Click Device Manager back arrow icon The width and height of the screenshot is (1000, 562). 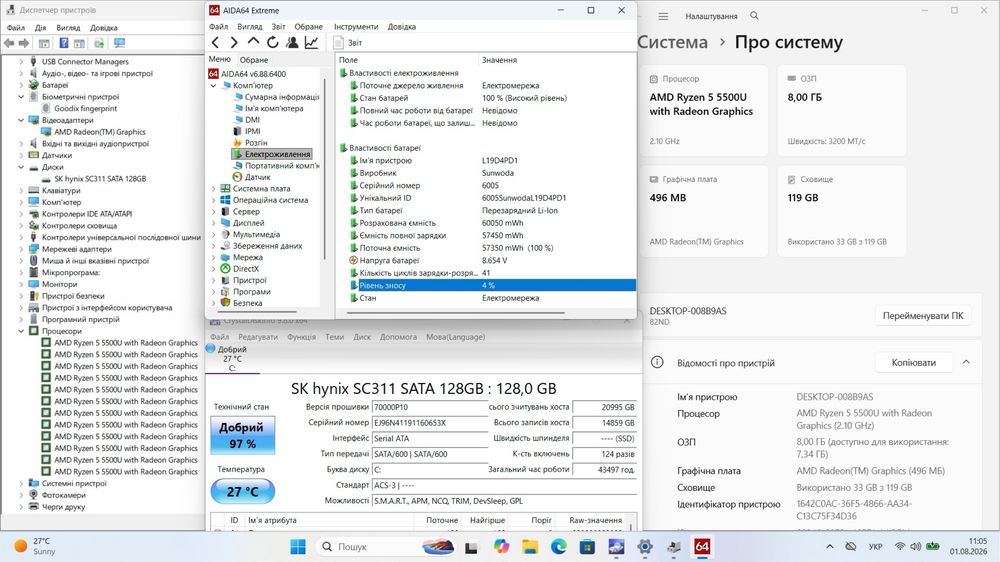[x=9, y=43]
